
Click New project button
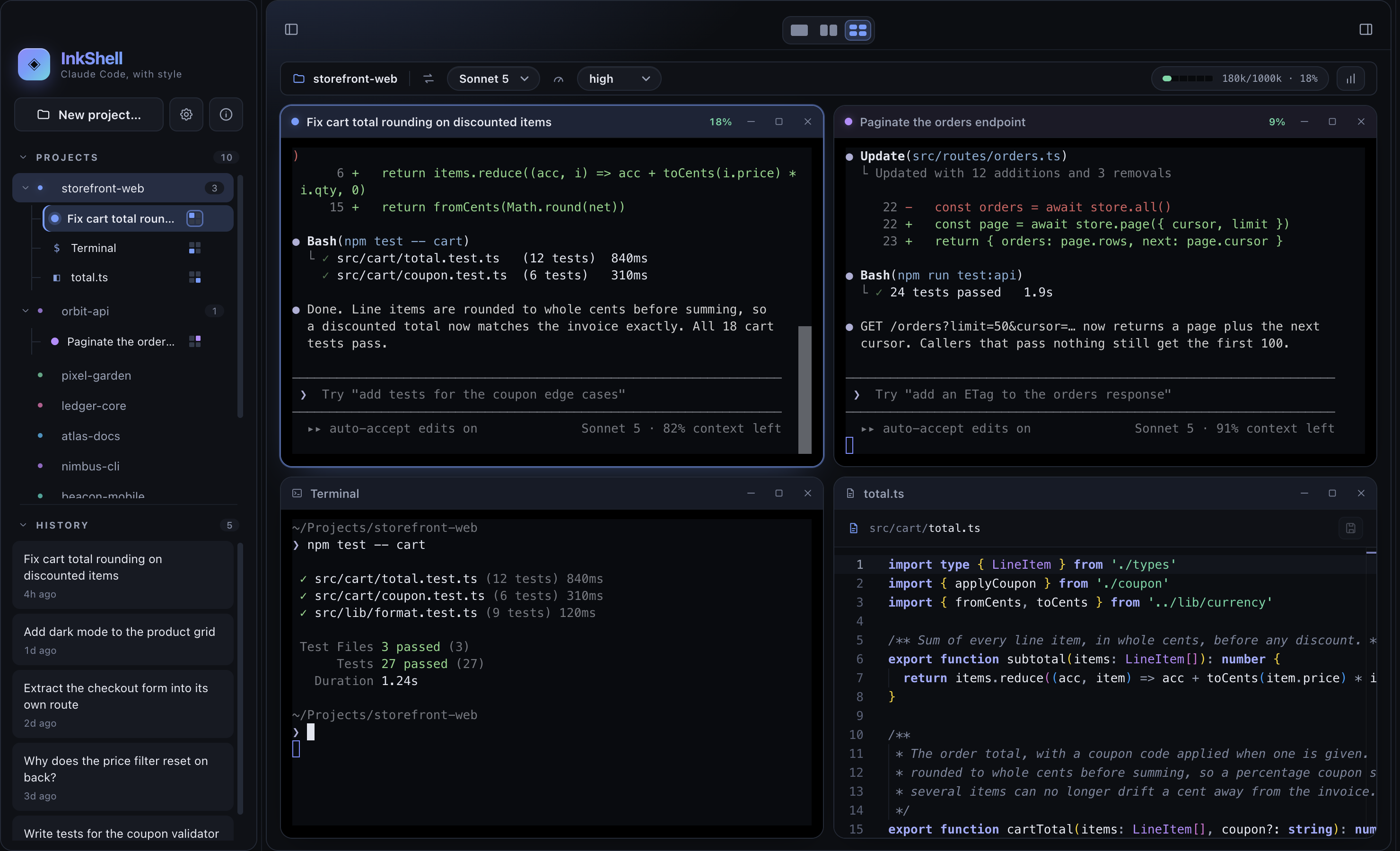click(x=88, y=115)
